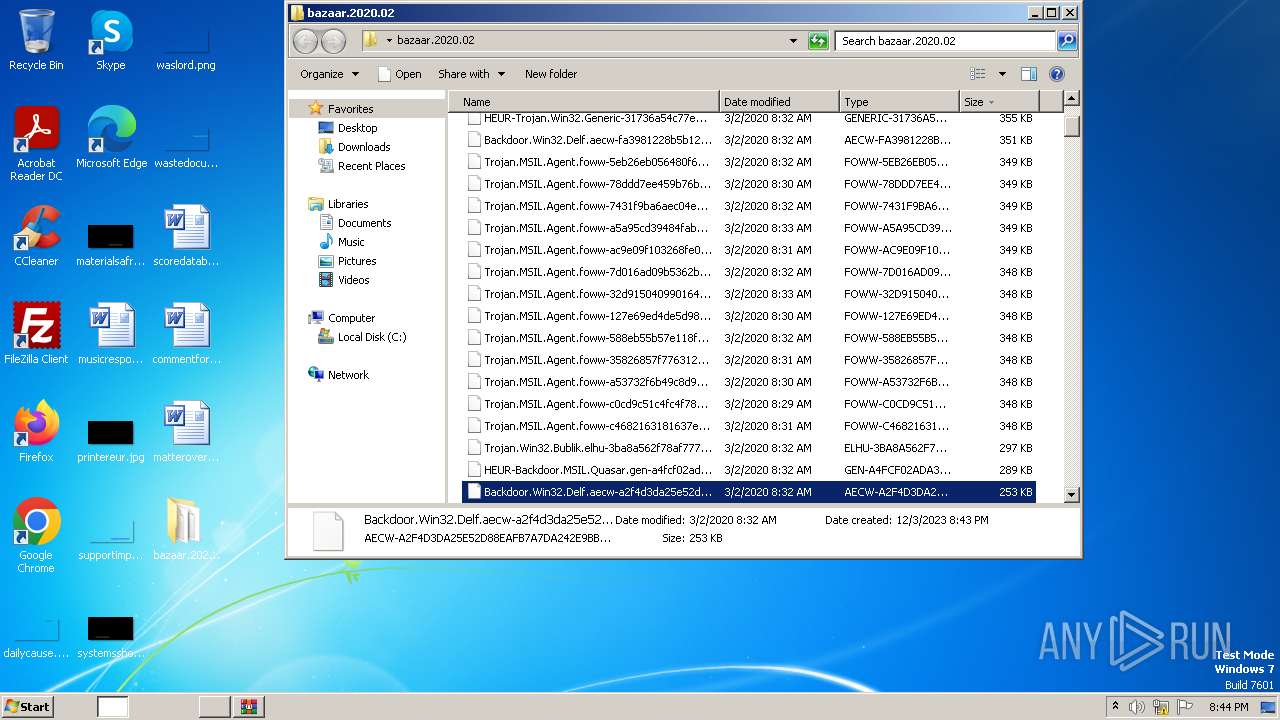Image resolution: width=1280 pixels, height=720 pixels.
Task: Open the Start menu
Action: click(27, 706)
